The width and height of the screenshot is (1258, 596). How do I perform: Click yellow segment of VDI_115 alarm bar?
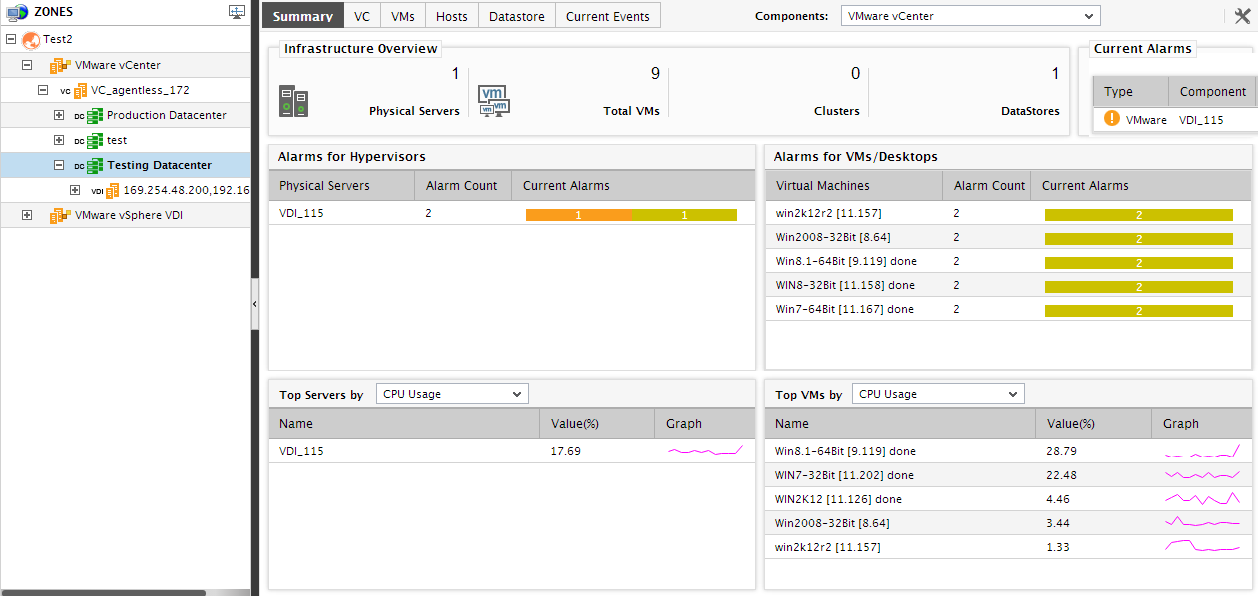pyautogui.click(x=684, y=215)
